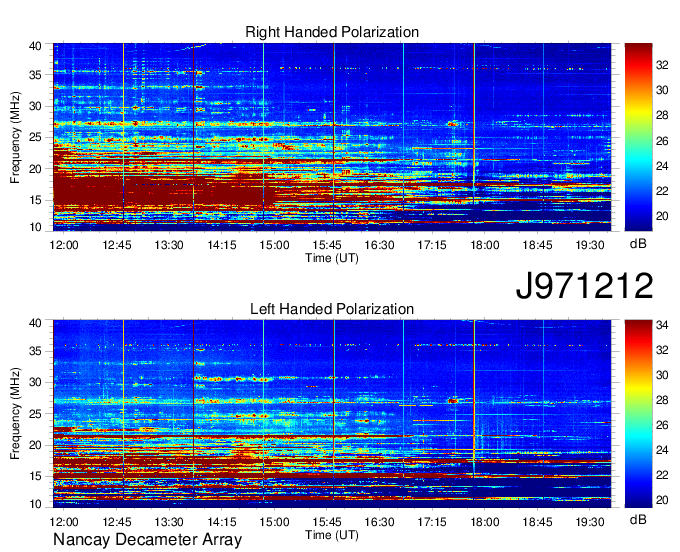Click the 15 MHz tick on Right Handed plot
The width and height of the screenshot is (680, 552).
35,200
